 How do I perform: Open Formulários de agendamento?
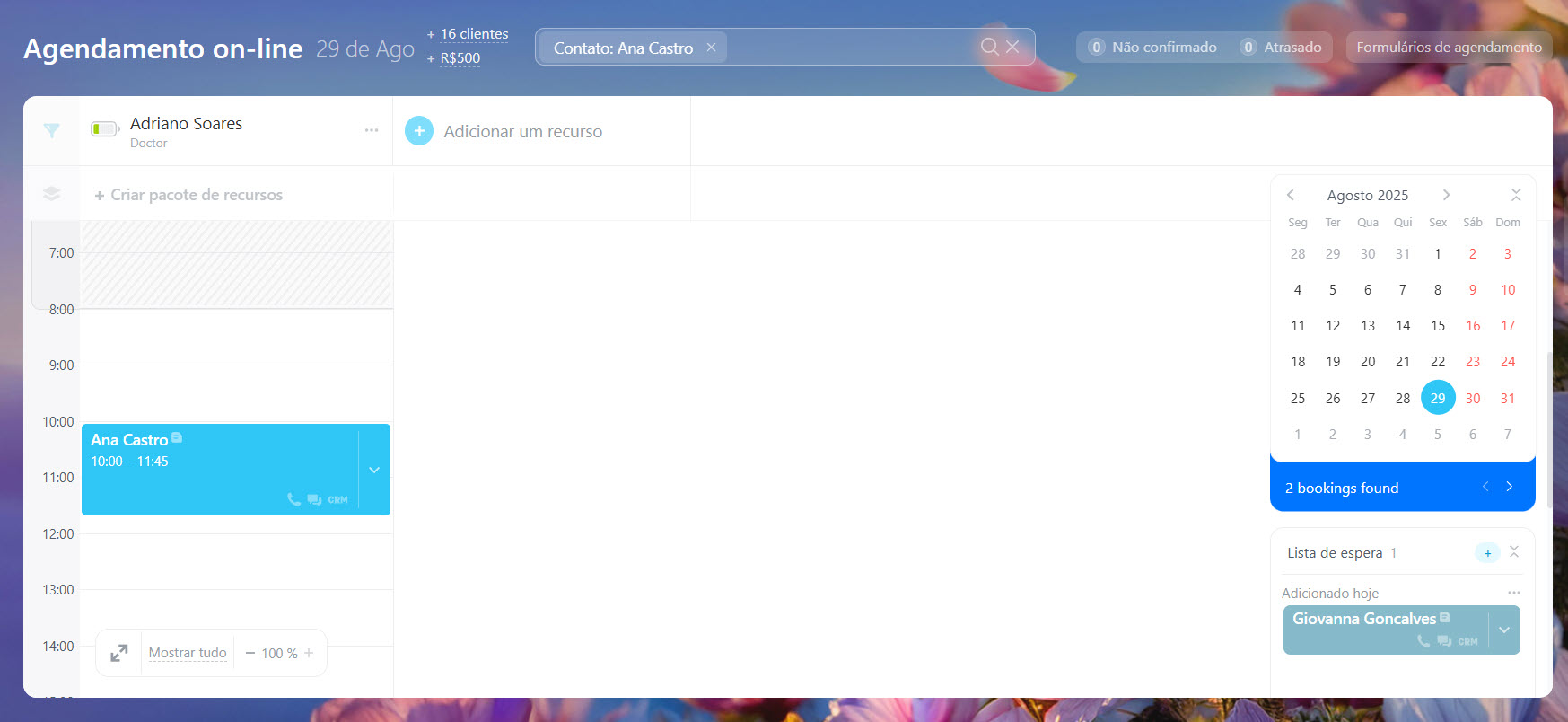pos(1449,48)
